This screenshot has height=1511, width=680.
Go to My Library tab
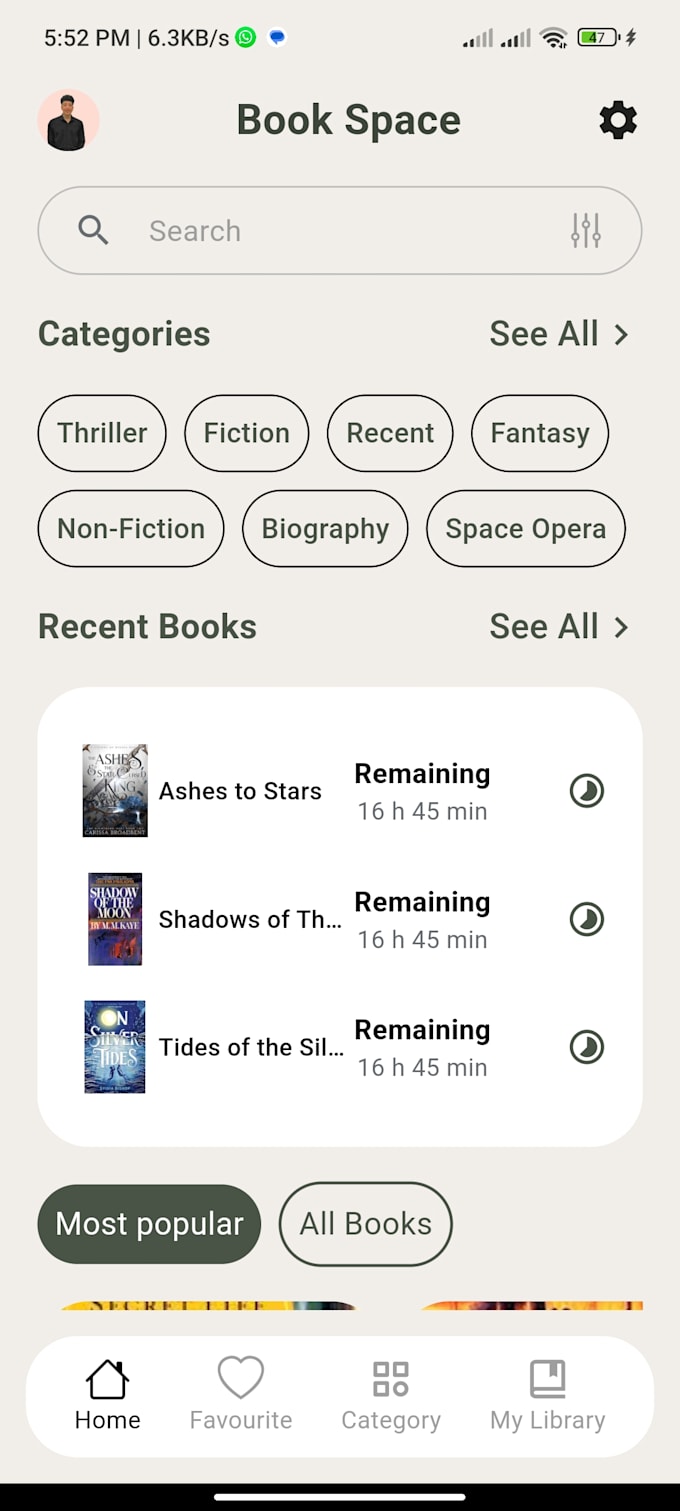pos(547,1394)
